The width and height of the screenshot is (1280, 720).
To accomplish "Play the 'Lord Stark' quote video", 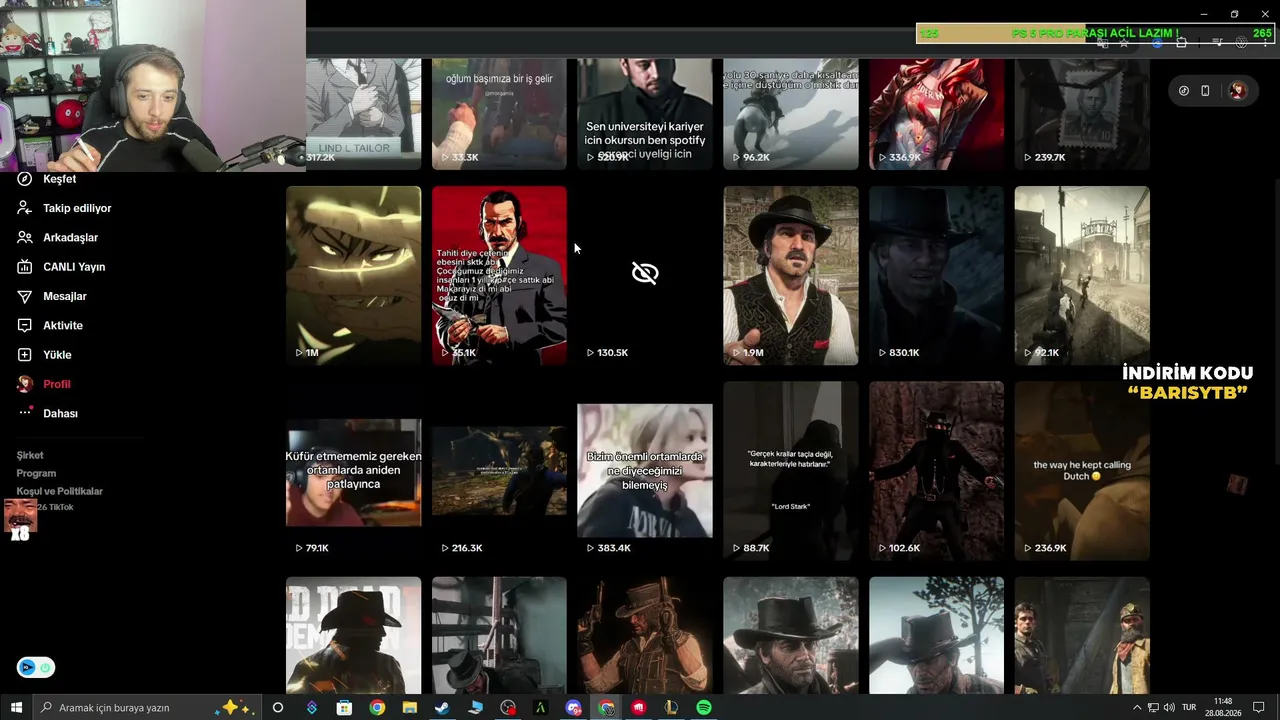I will click(x=791, y=471).
